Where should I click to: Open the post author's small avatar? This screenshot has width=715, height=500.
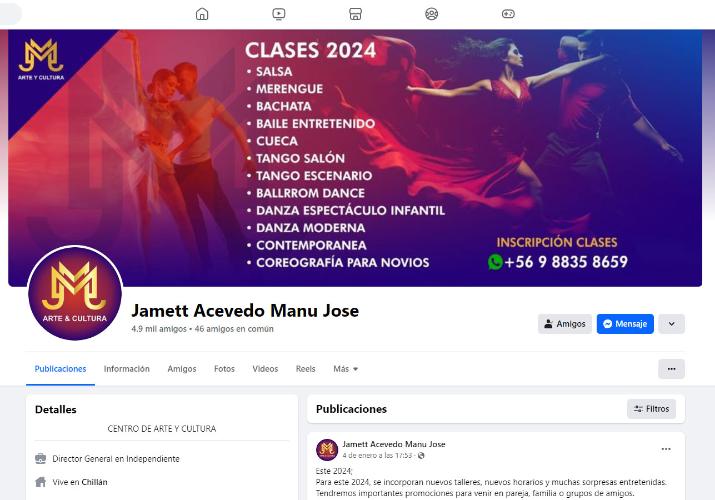327,449
